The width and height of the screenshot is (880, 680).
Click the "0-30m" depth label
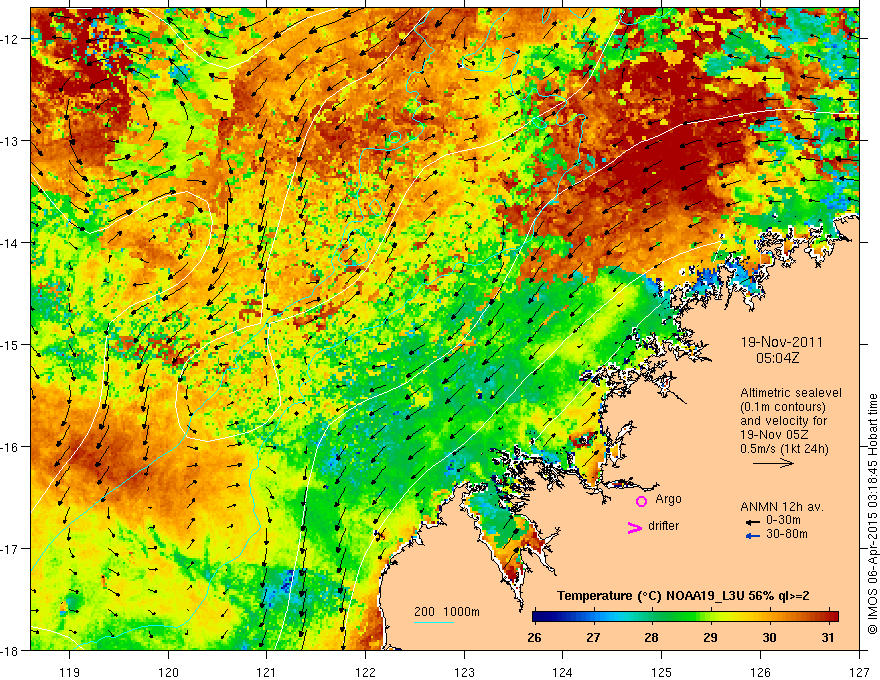click(x=783, y=520)
